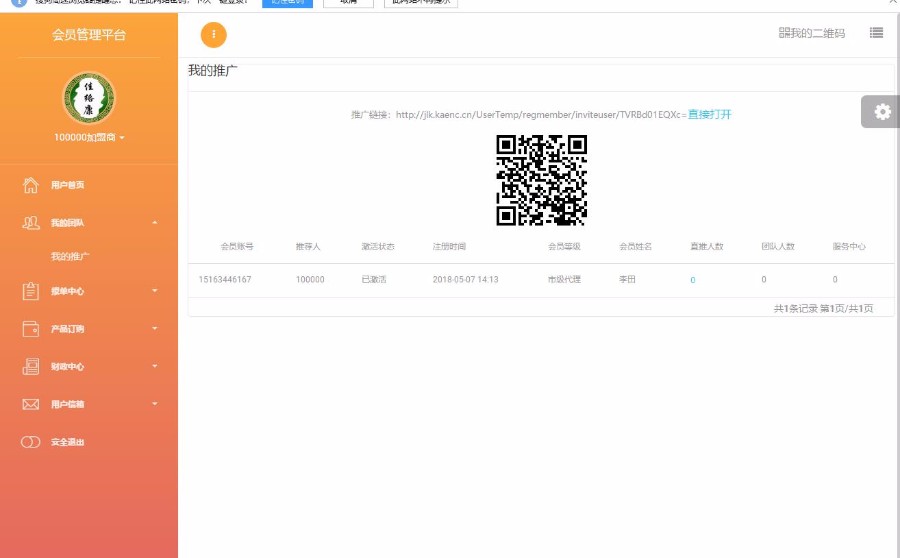Click the wallet icon for 产品订购
The width and height of the screenshot is (900, 558).
[30, 329]
